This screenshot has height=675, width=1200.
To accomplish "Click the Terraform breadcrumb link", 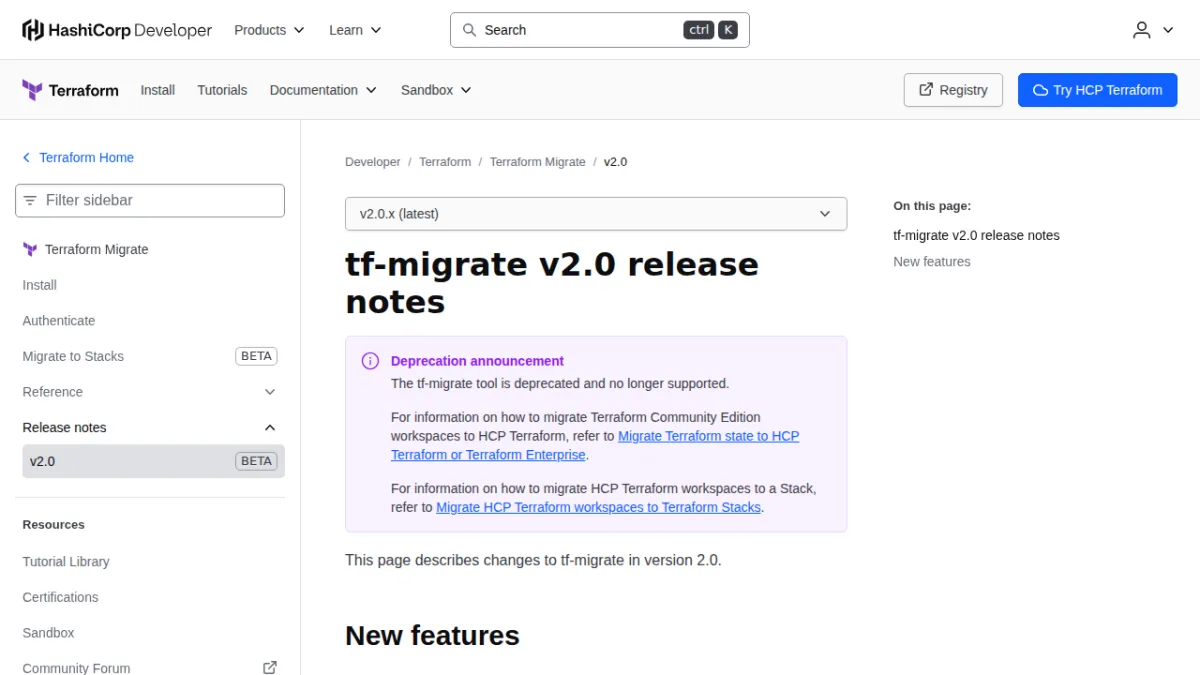I will 445,162.
